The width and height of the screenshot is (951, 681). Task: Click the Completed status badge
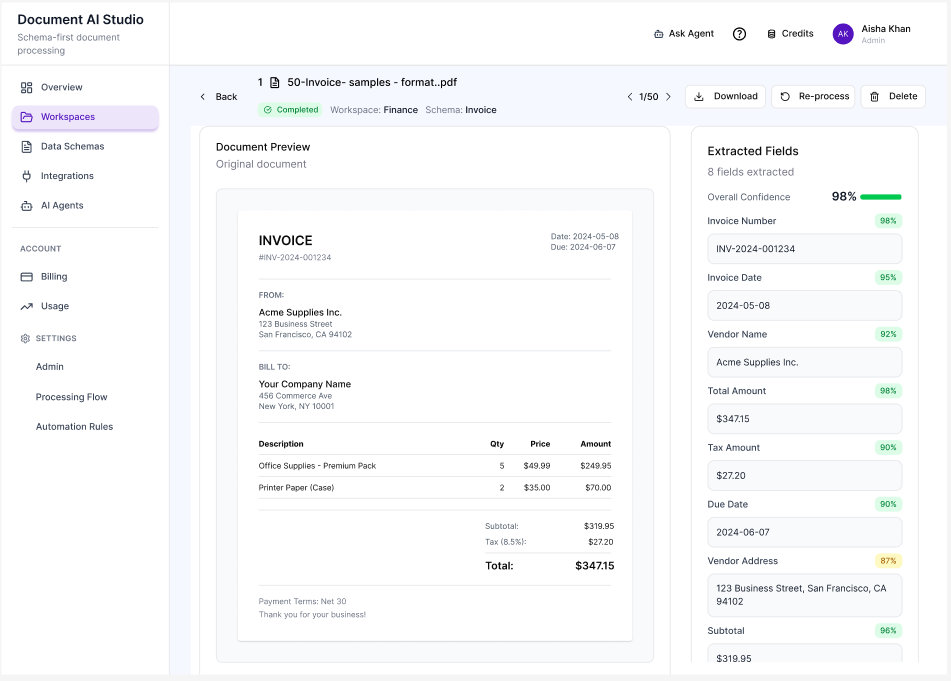pyautogui.click(x=291, y=110)
